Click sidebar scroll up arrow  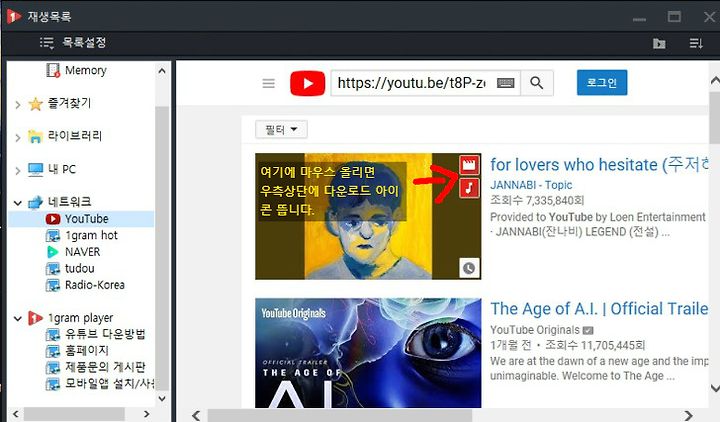[162, 71]
